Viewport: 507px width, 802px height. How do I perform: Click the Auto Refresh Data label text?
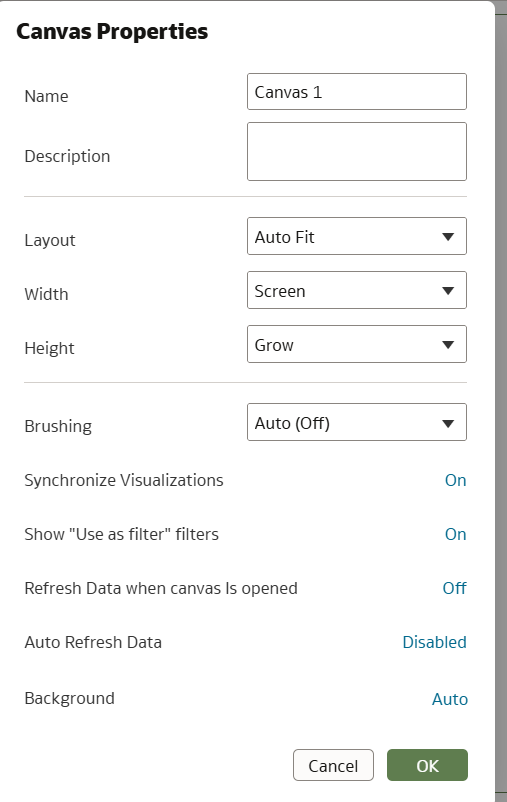93,642
